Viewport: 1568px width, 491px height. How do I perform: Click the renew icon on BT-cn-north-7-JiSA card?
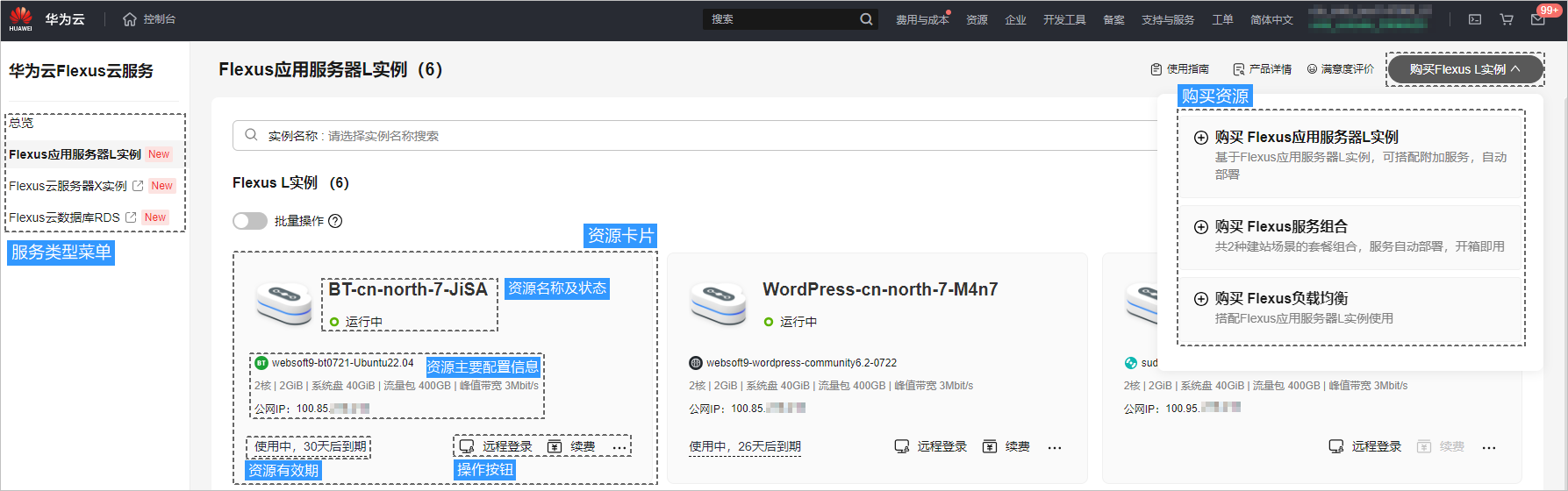[x=555, y=447]
